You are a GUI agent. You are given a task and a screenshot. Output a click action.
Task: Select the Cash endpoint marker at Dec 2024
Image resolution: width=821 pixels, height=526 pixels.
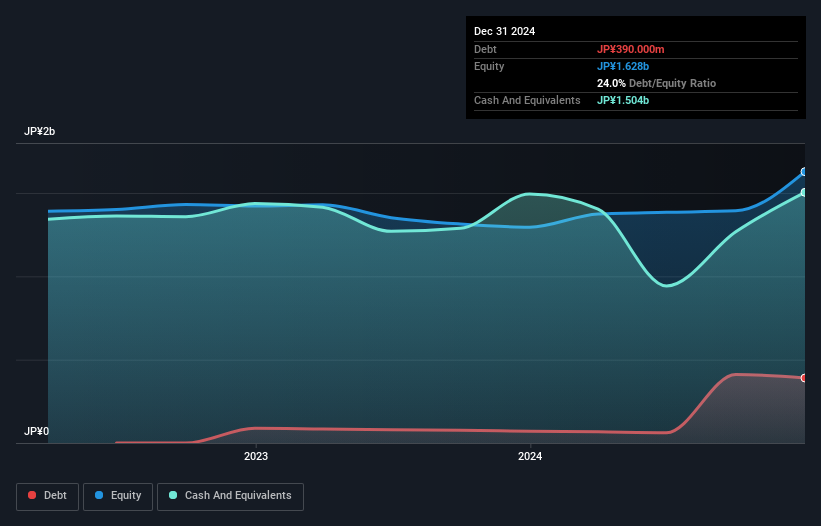coord(804,193)
